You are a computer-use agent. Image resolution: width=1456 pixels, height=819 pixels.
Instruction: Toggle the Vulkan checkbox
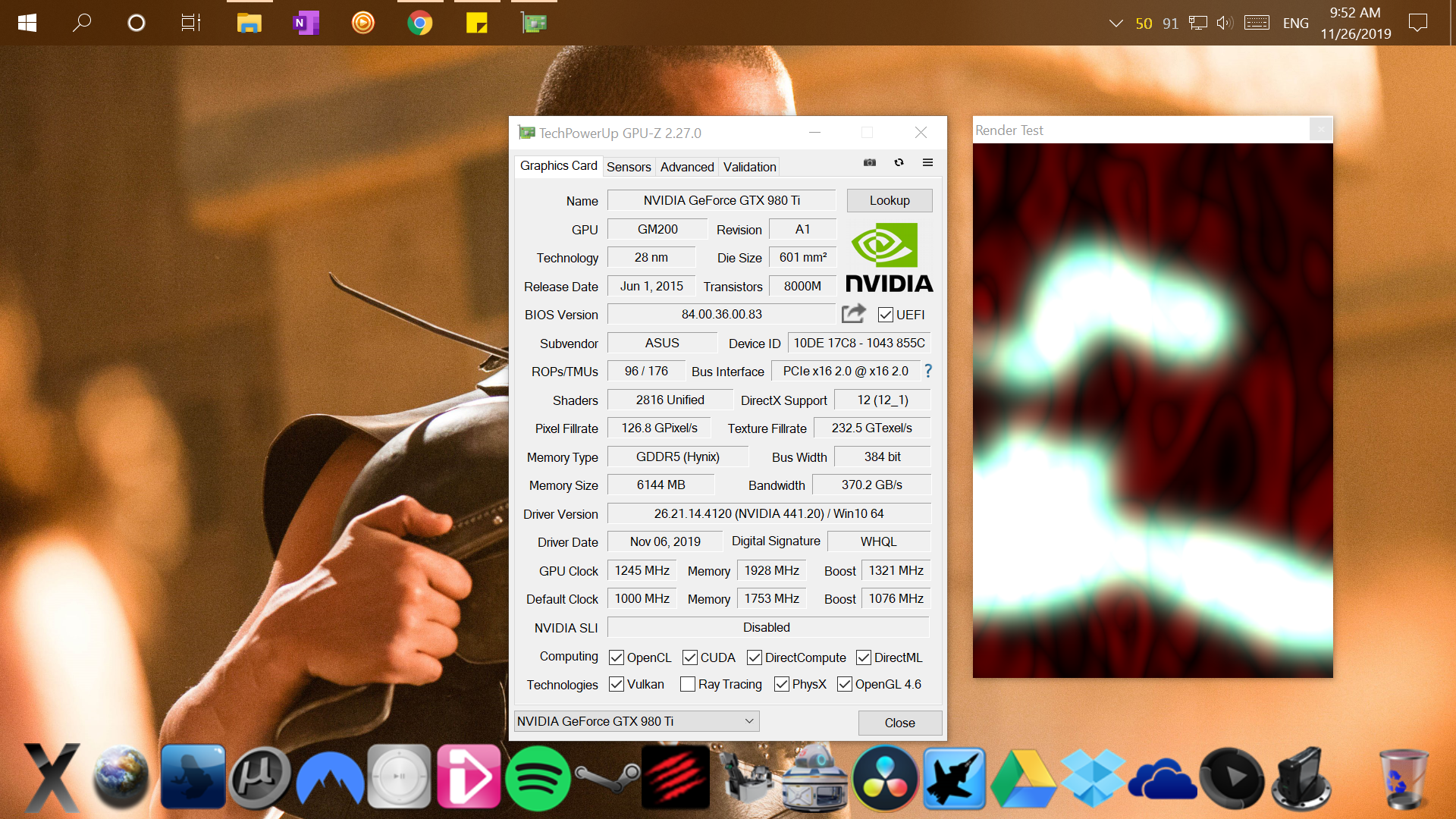point(617,684)
